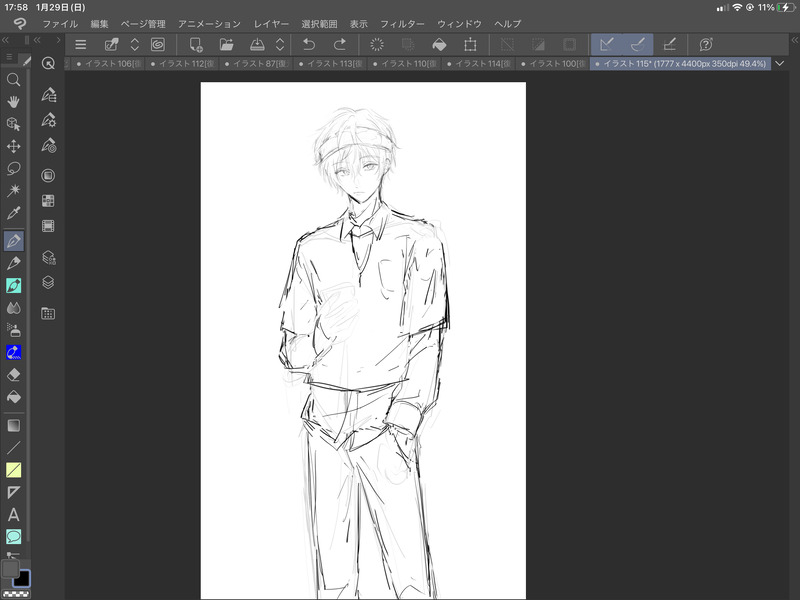Screen dimensions: 800x600
Task: Toggle Snap to Grid
Action: coord(670,44)
